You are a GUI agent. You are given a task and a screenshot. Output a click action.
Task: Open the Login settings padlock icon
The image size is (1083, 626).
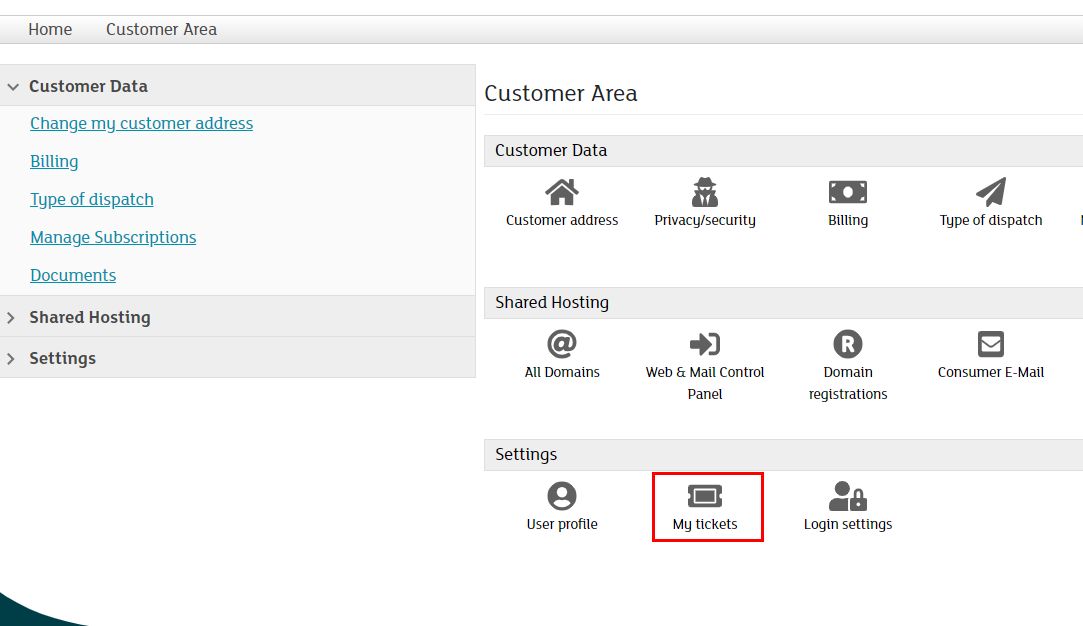click(848, 496)
